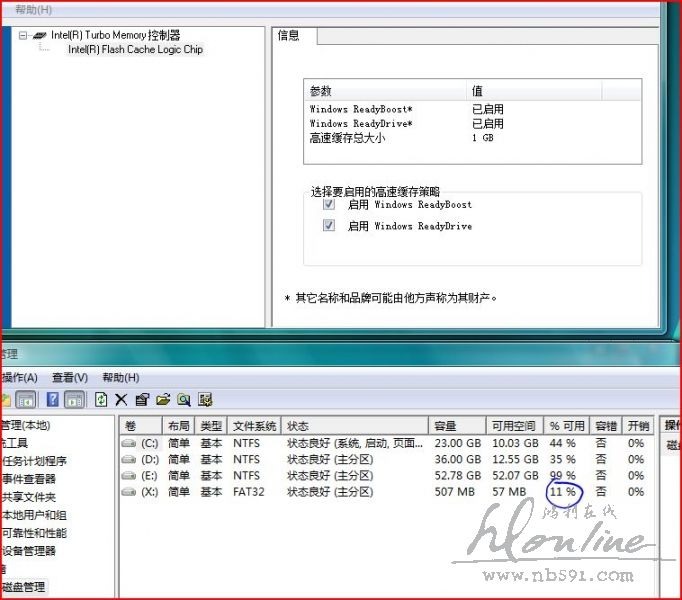Click the Refresh icon in disk management toolbar

[101, 400]
